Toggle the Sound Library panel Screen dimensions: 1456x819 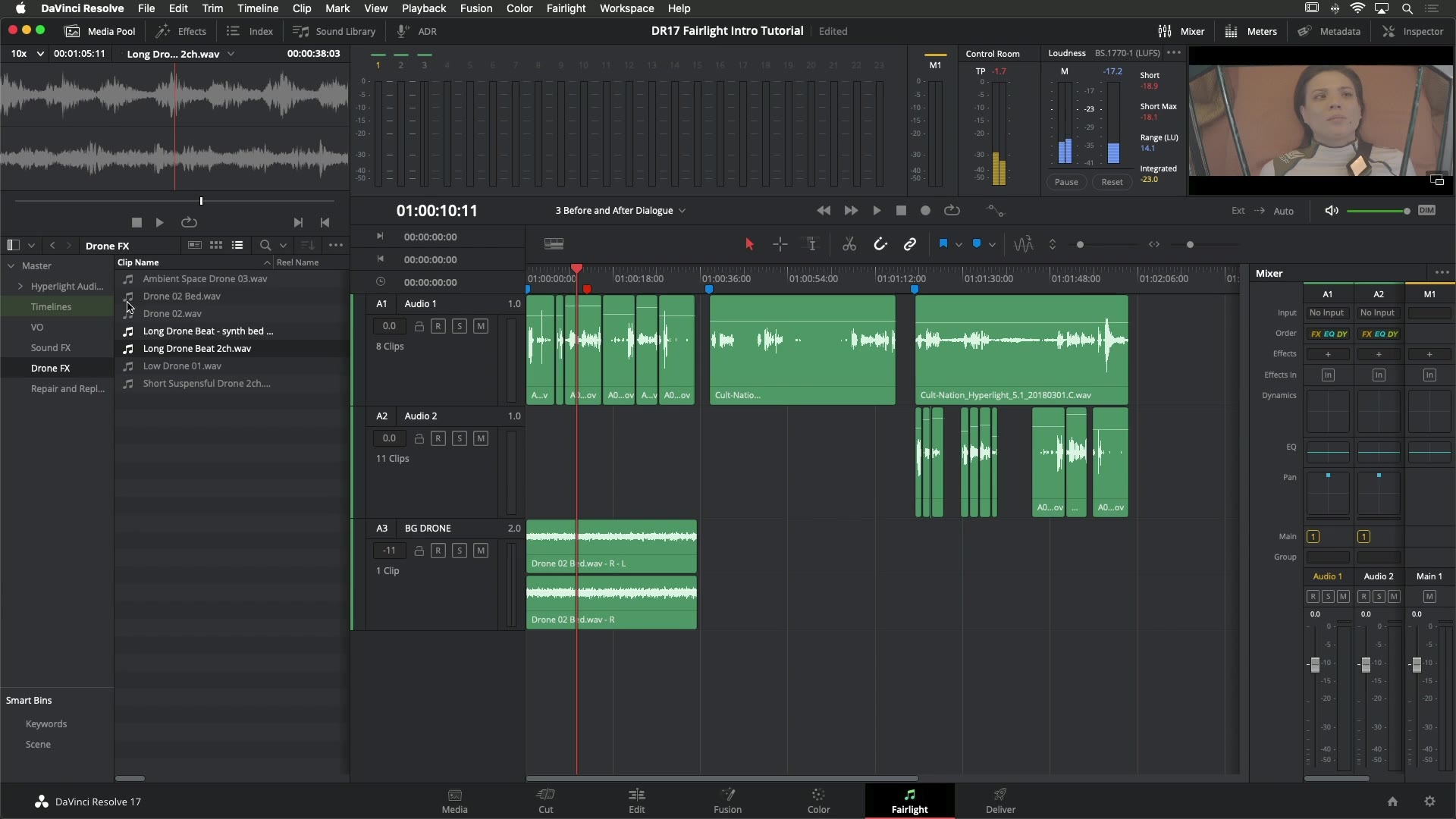(x=334, y=31)
